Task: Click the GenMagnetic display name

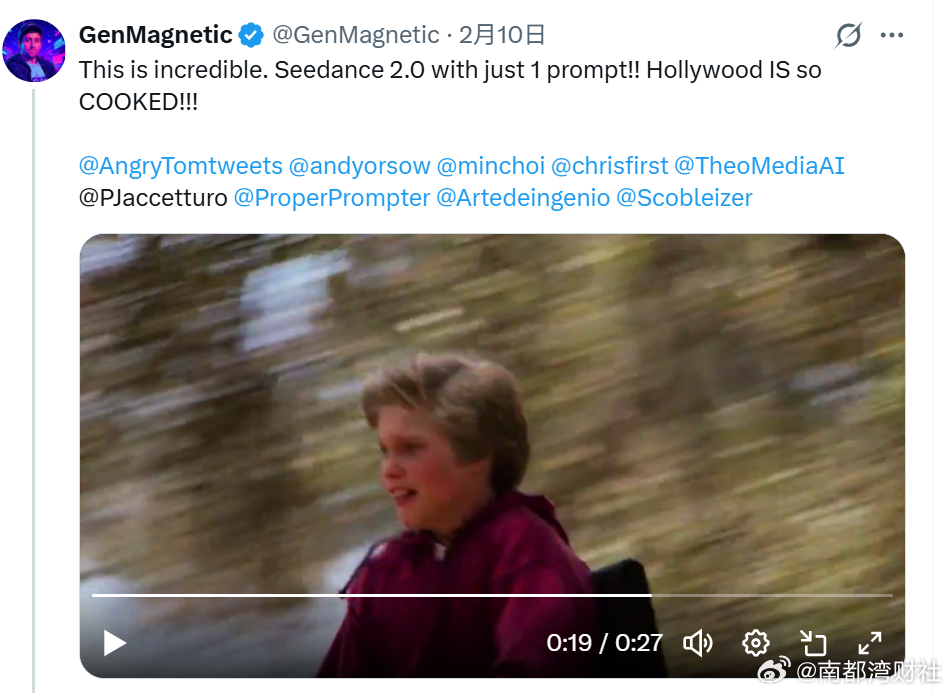Action: pos(156,35)
